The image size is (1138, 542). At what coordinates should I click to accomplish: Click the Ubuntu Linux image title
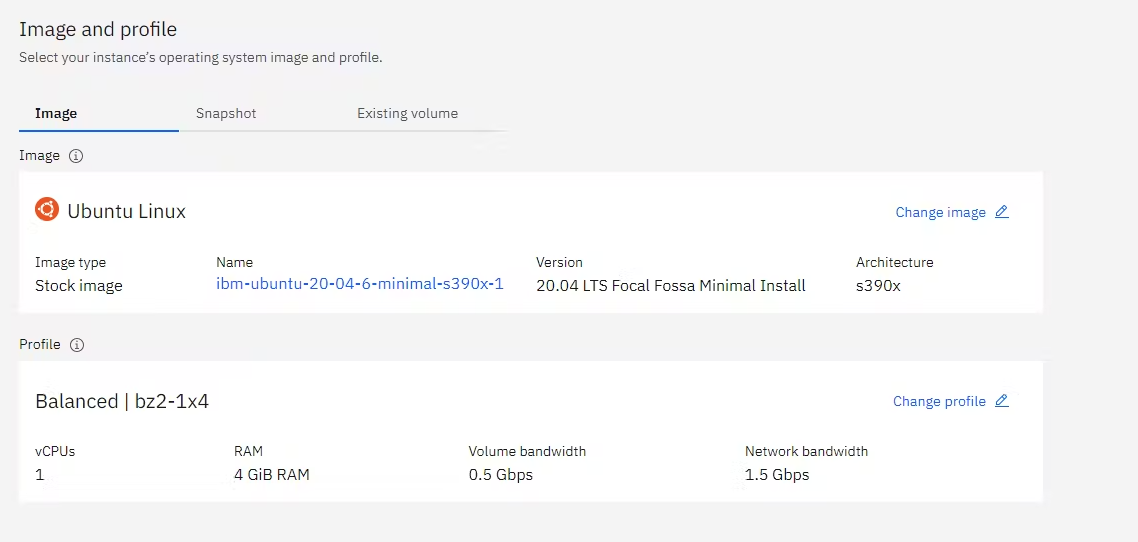126,211
